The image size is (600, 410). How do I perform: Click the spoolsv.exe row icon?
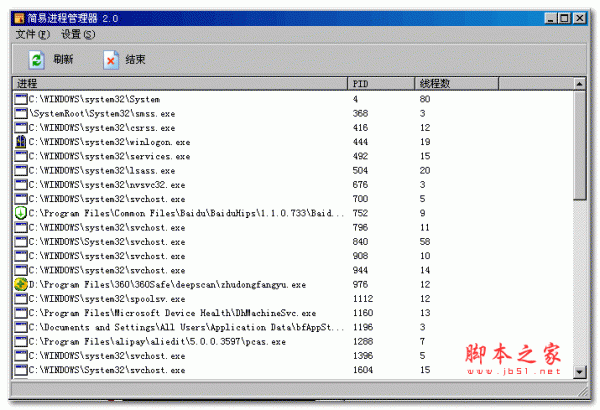[x=21, y=299]
